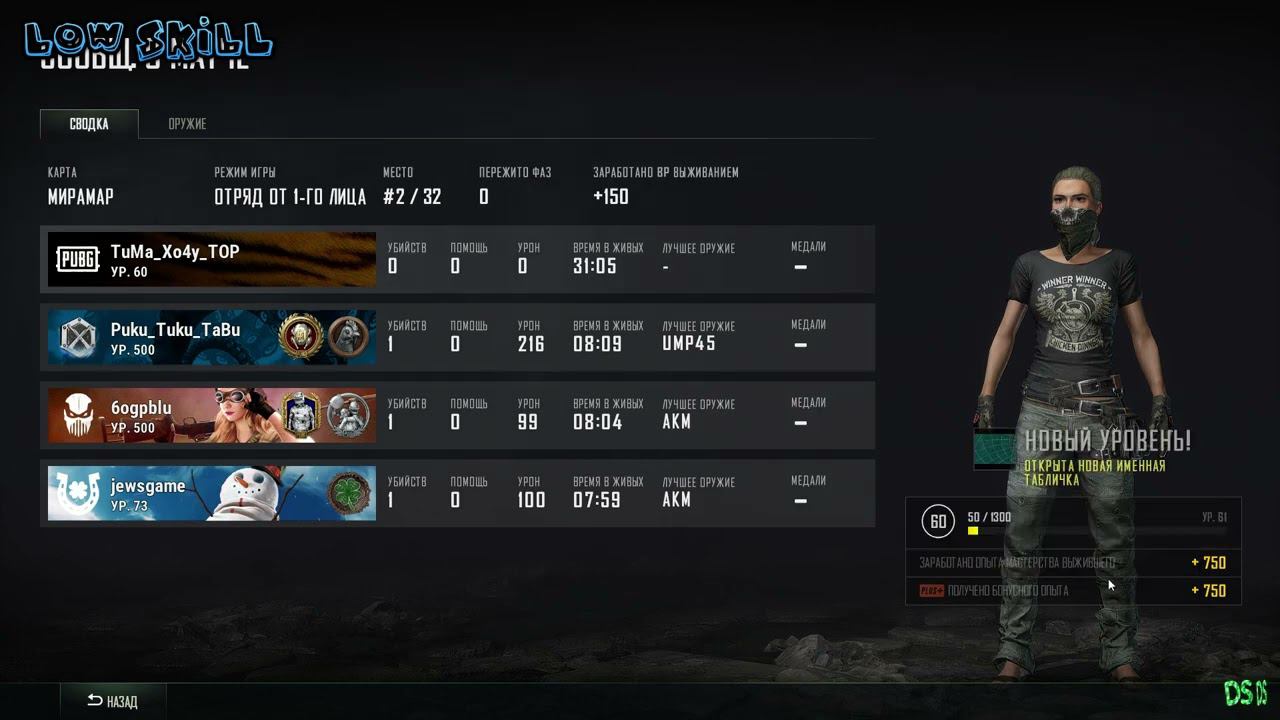The image size is (1280, 720).
Task: Click the blue armored badge on 6ogpblu's nameplate
Action: coord(299,415)
